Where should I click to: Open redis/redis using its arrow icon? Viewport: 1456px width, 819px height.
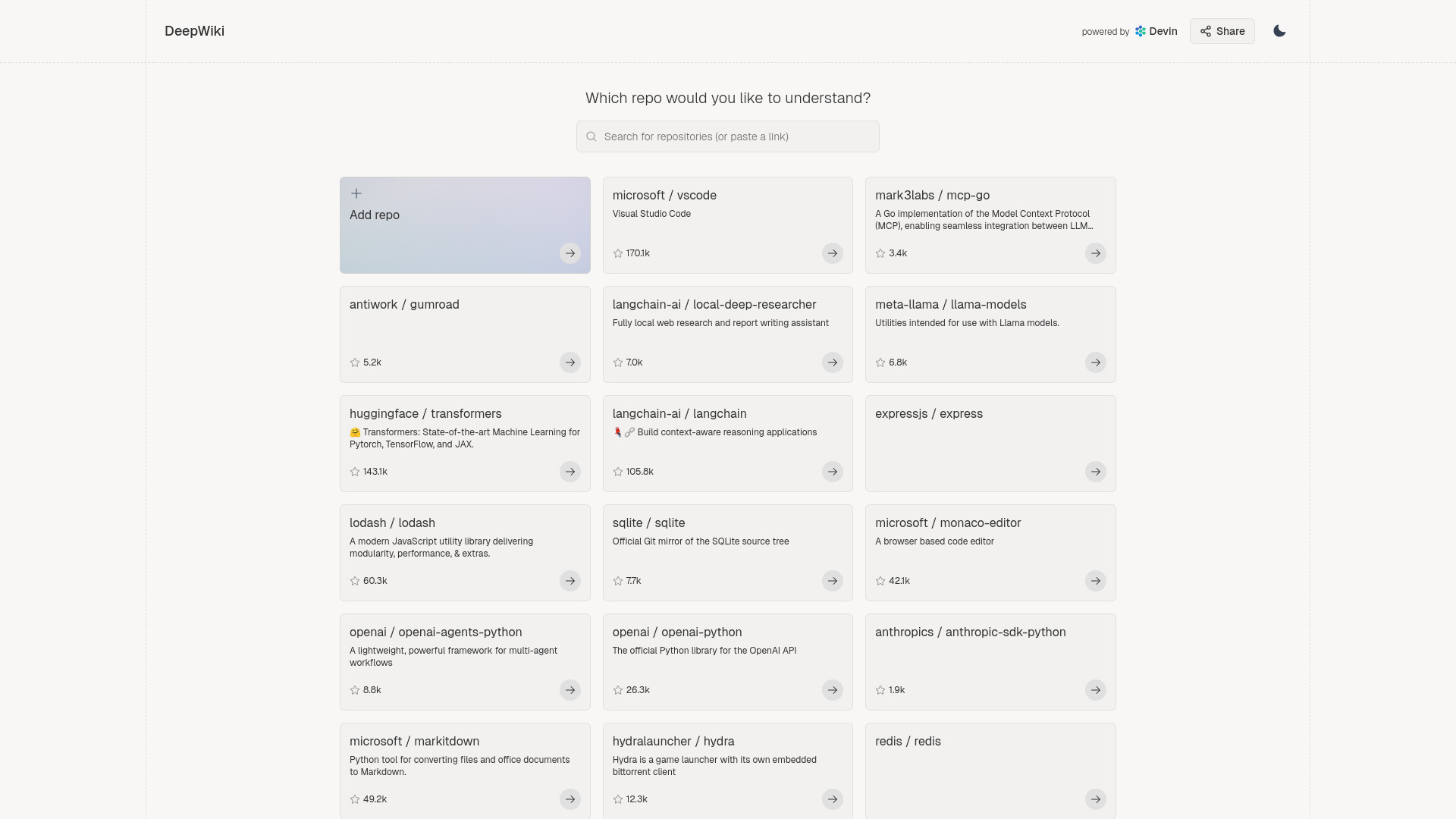(x=1095, y=799)
